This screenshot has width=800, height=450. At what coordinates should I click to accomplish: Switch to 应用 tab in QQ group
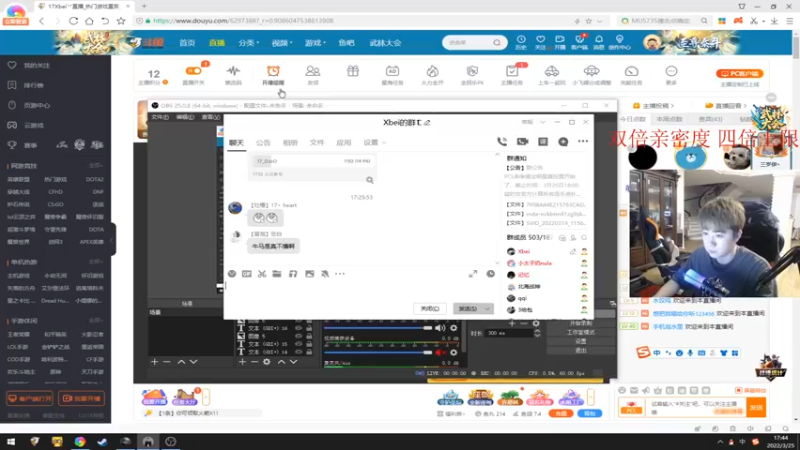pos(343,143)
